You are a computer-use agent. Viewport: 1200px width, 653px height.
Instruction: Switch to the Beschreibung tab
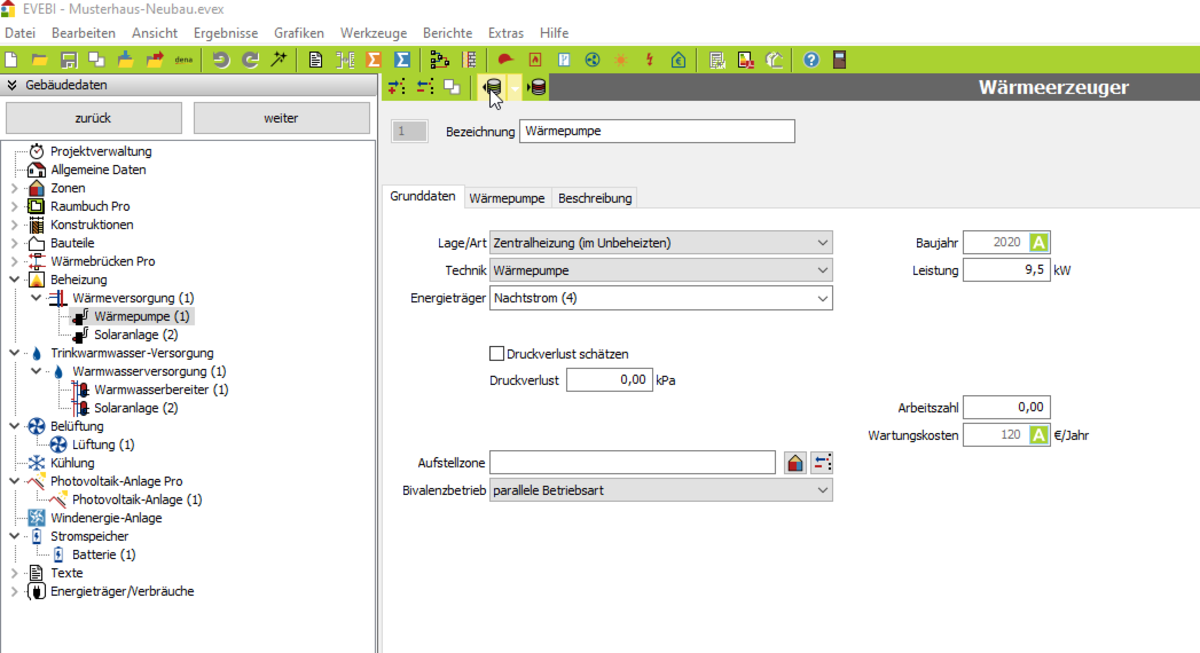click(x=595, y=198)
